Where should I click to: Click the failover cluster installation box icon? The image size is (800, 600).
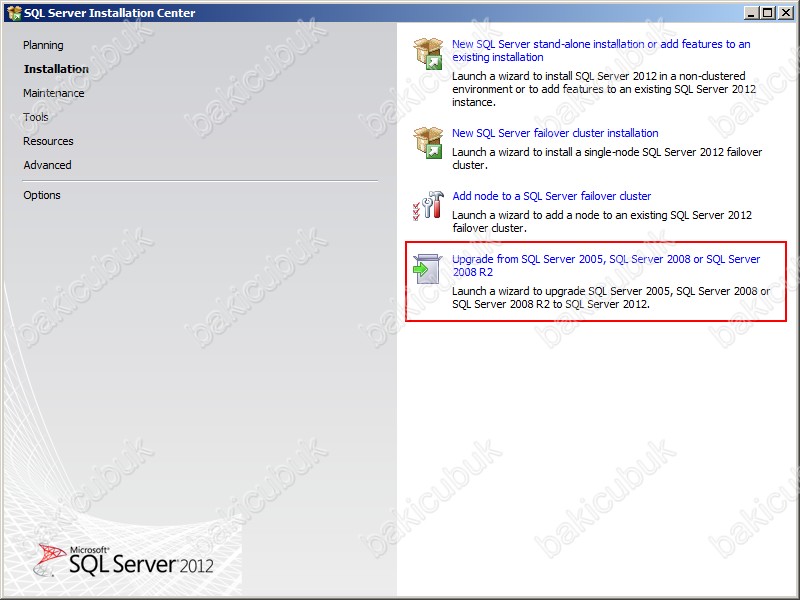coord(428,142)
